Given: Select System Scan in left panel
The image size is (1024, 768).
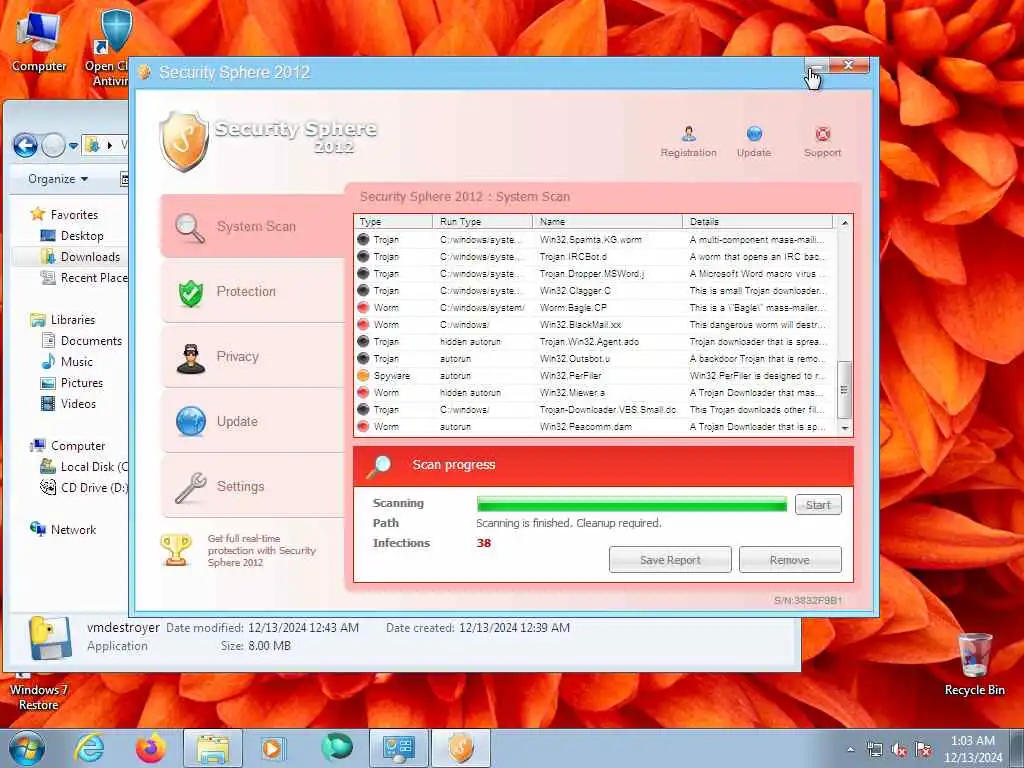Looking at the screenshot, I should 252,226.
